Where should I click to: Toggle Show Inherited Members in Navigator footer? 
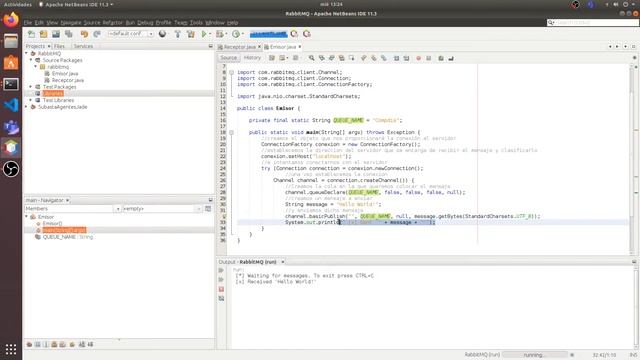click(29, 344)
